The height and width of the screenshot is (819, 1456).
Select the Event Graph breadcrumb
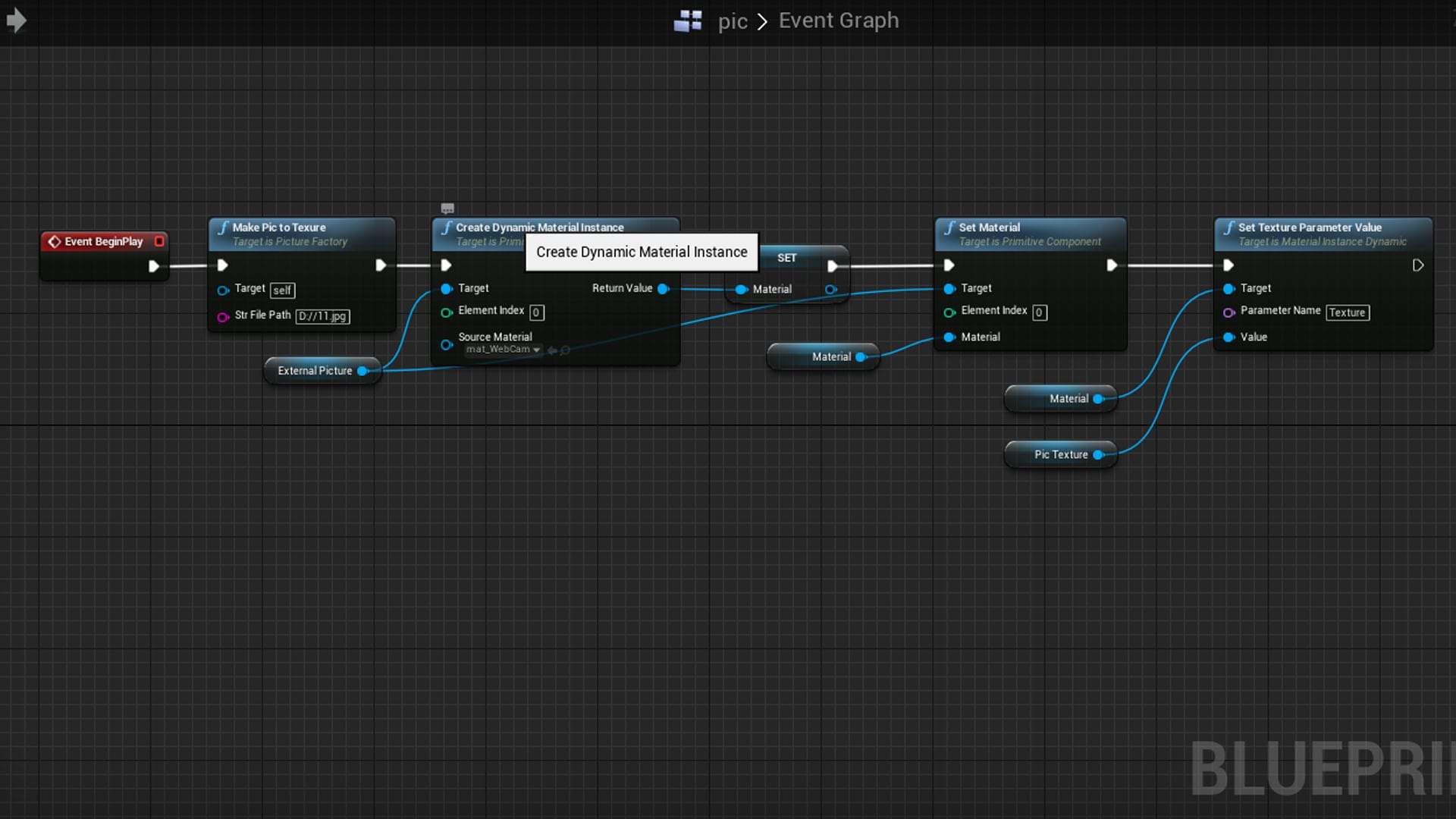point(838,20)
